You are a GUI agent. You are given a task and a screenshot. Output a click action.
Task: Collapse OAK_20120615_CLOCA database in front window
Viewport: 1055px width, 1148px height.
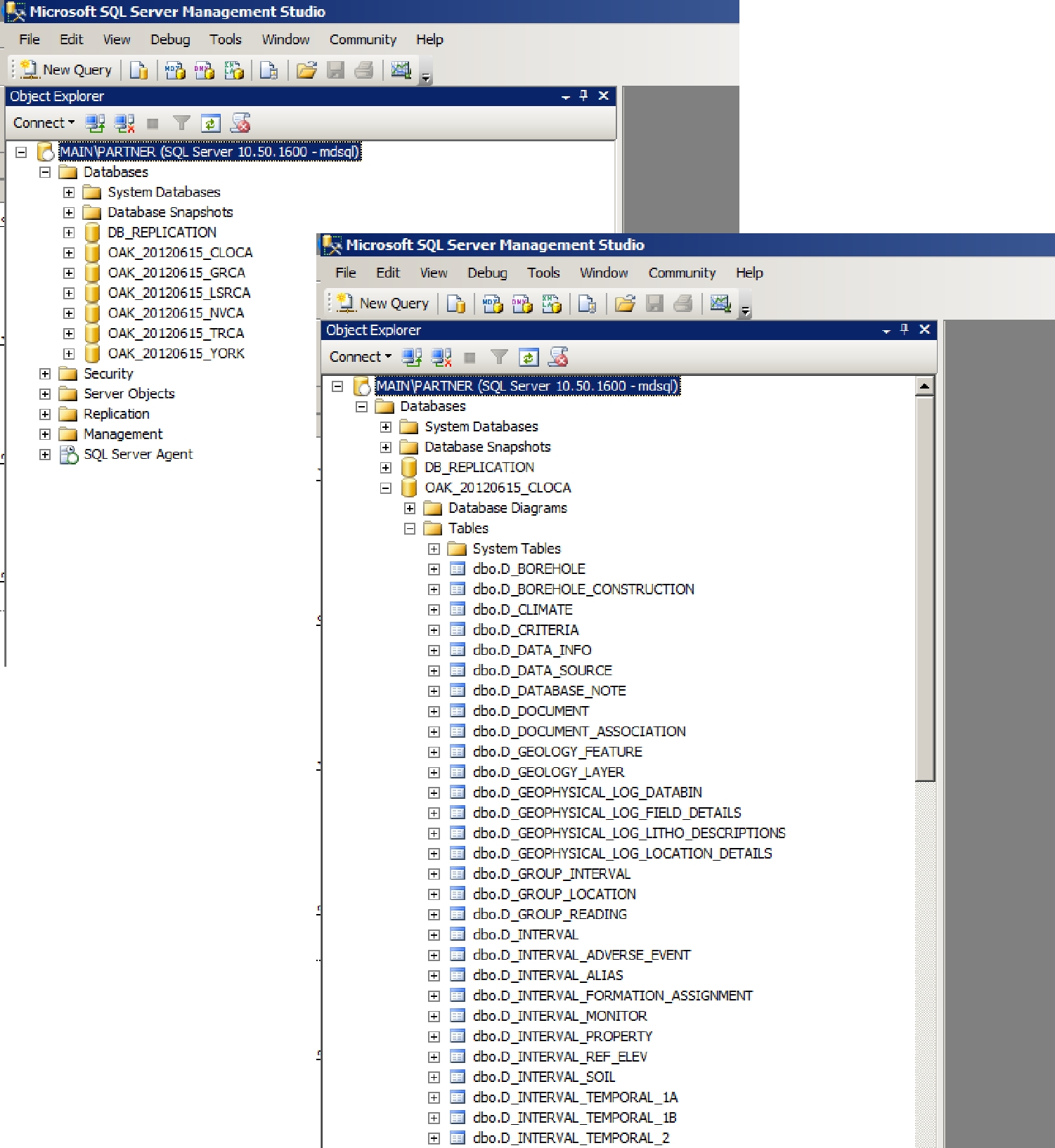coord(386,488)
